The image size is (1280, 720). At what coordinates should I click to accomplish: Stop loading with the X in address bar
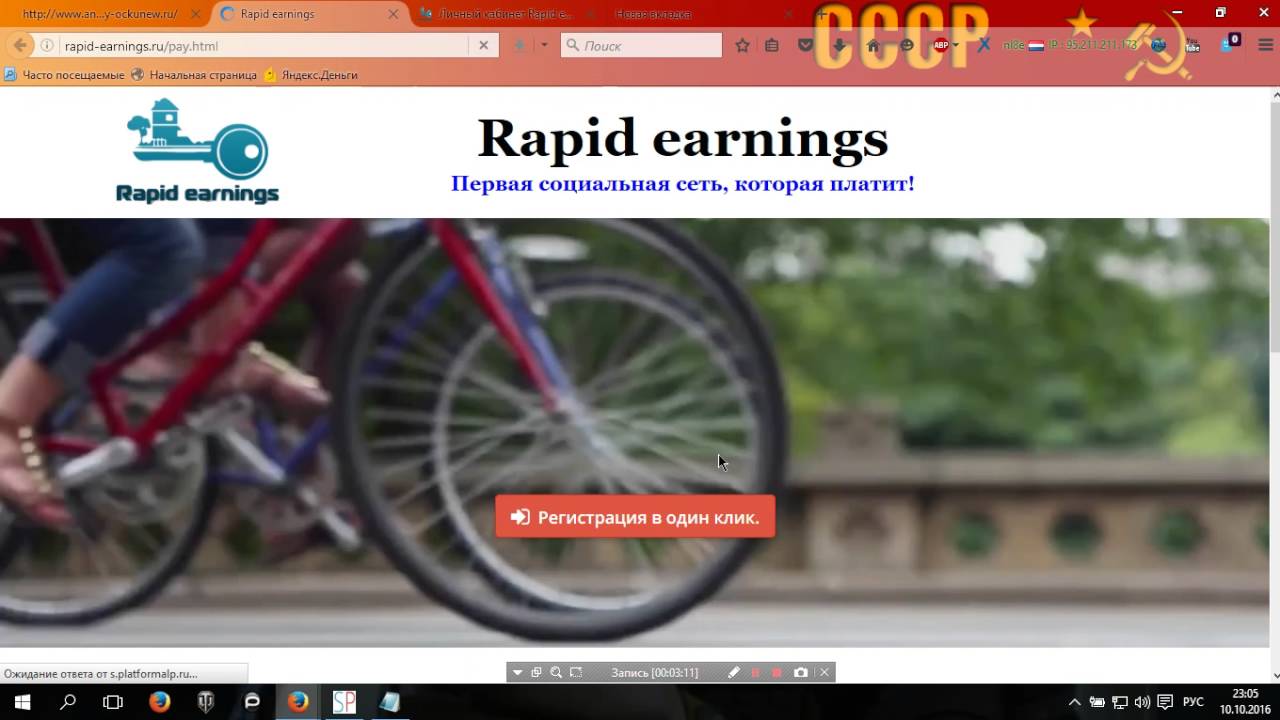[483, 45]
